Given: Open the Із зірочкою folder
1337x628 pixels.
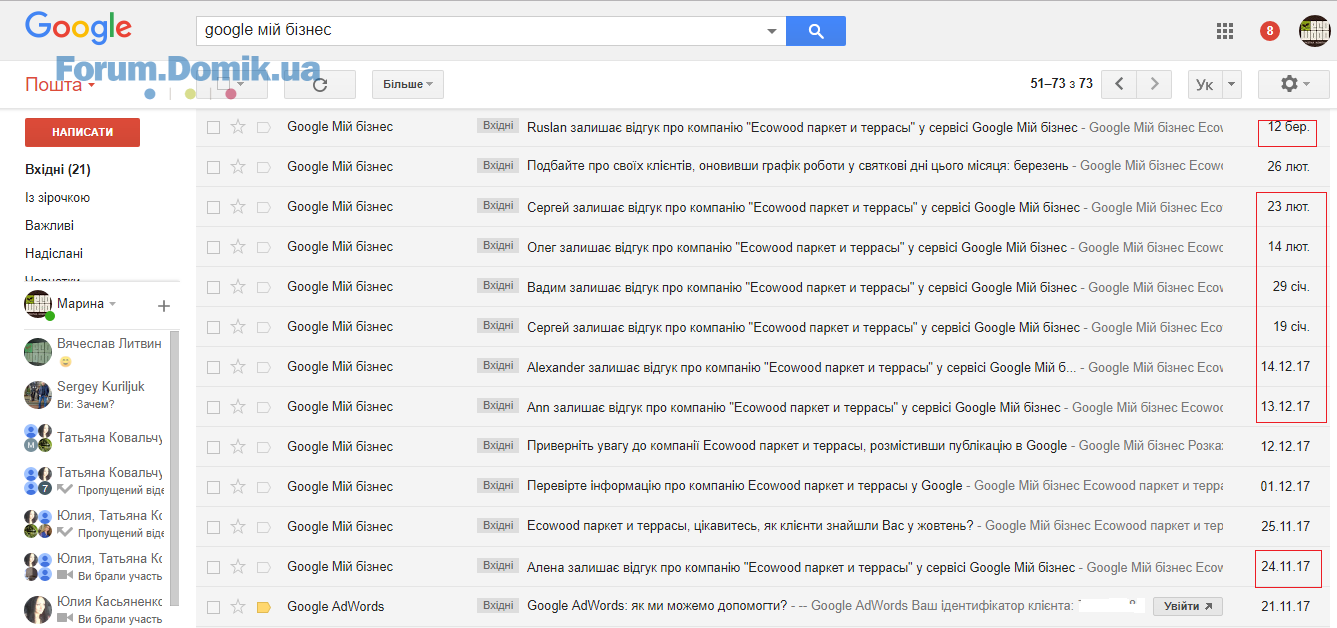Looking at the screenshot, I should click(57, 198).
